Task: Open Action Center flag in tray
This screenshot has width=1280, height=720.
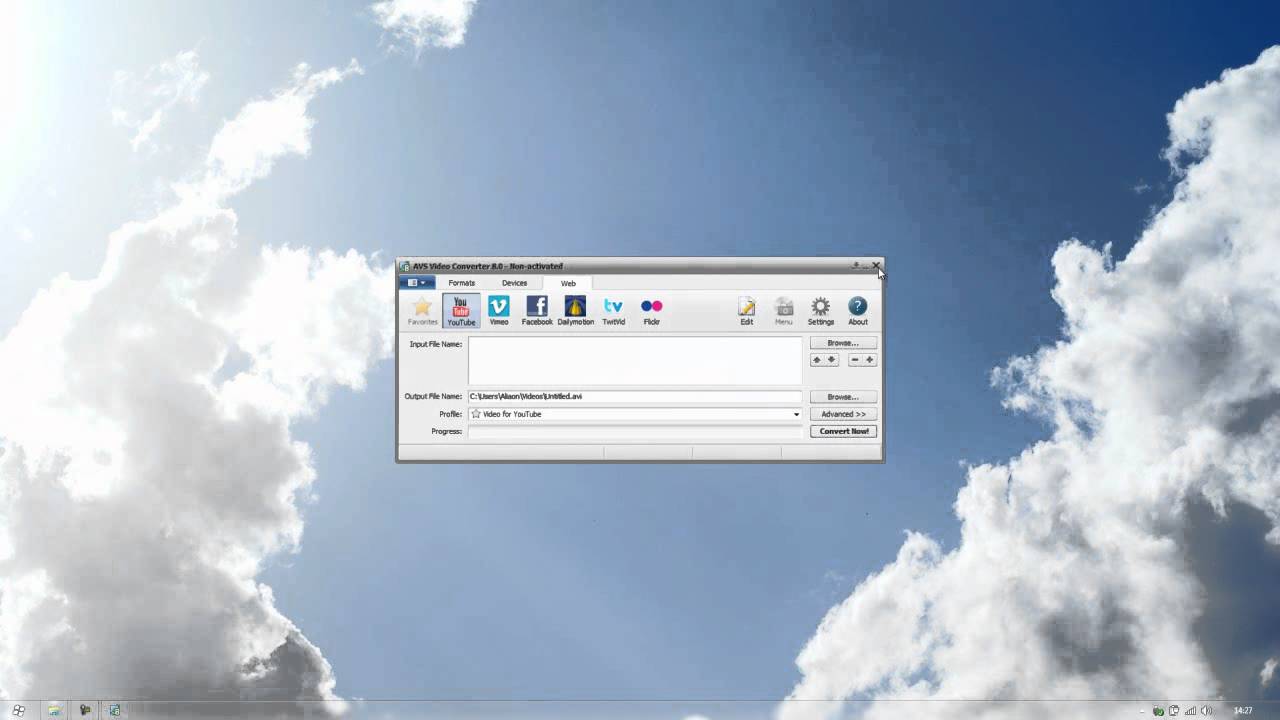Action: click(1175, 711)
